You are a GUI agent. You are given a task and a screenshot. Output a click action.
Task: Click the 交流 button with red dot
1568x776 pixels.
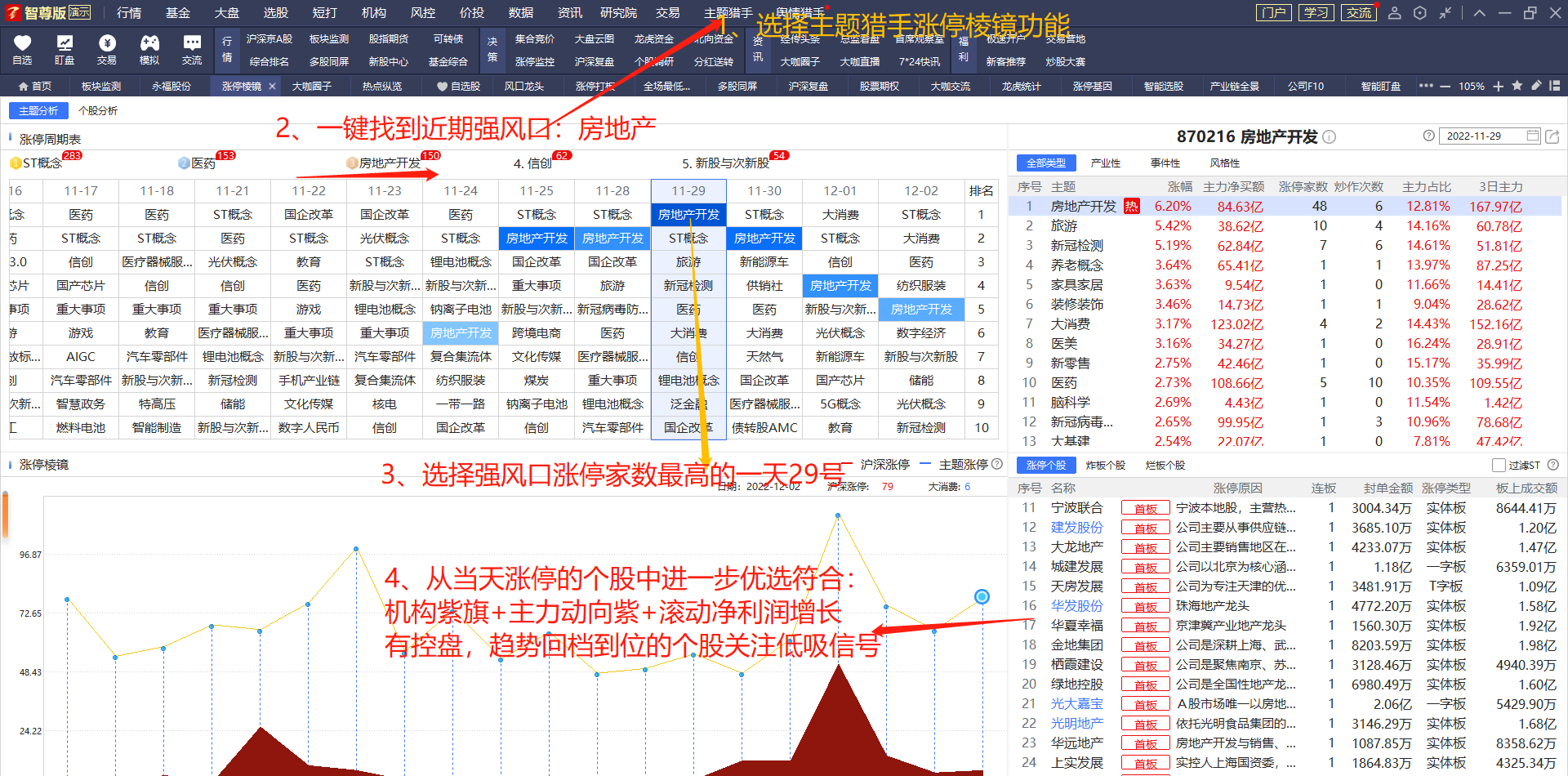1359,13
